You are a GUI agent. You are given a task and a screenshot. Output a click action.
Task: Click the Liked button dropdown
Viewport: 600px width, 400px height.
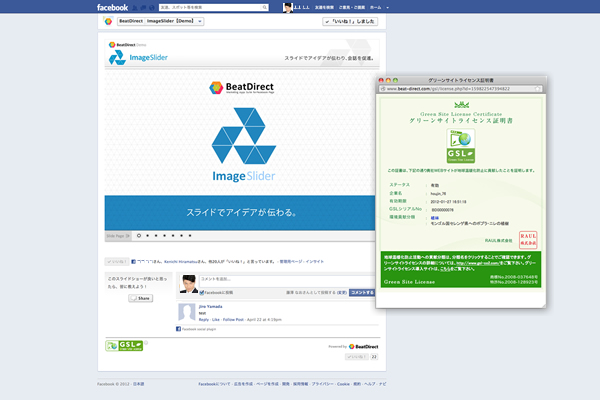[350, 20]
